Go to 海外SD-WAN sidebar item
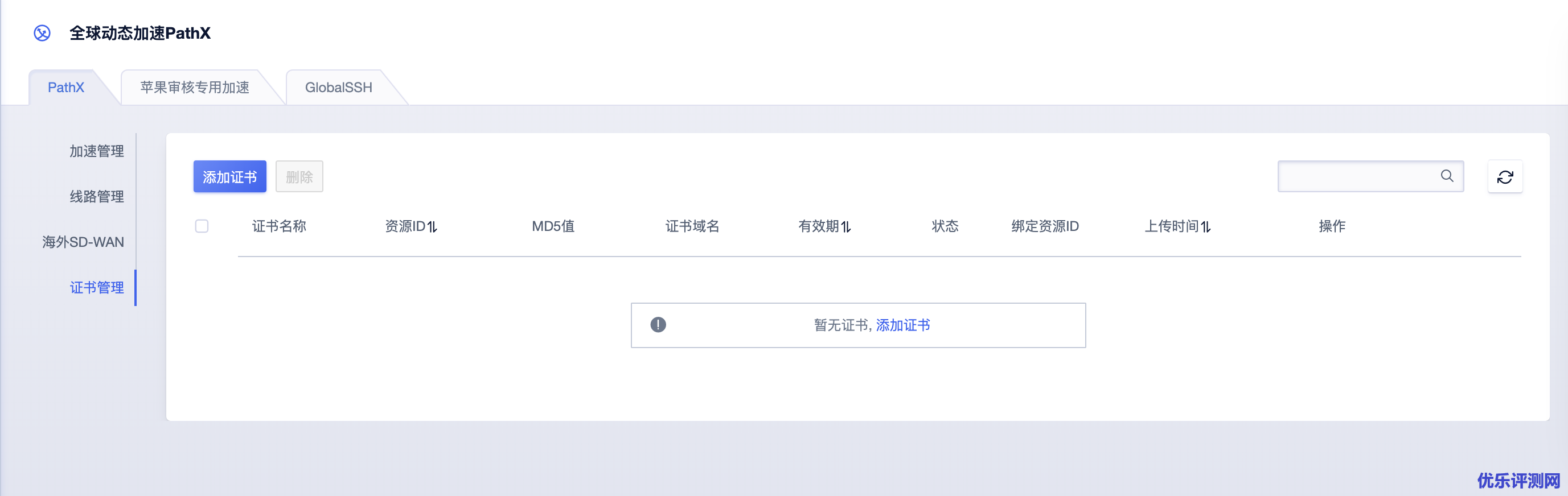Image resolution: width=1568 pixels, height=496 pixels. [x=83, y=242]
